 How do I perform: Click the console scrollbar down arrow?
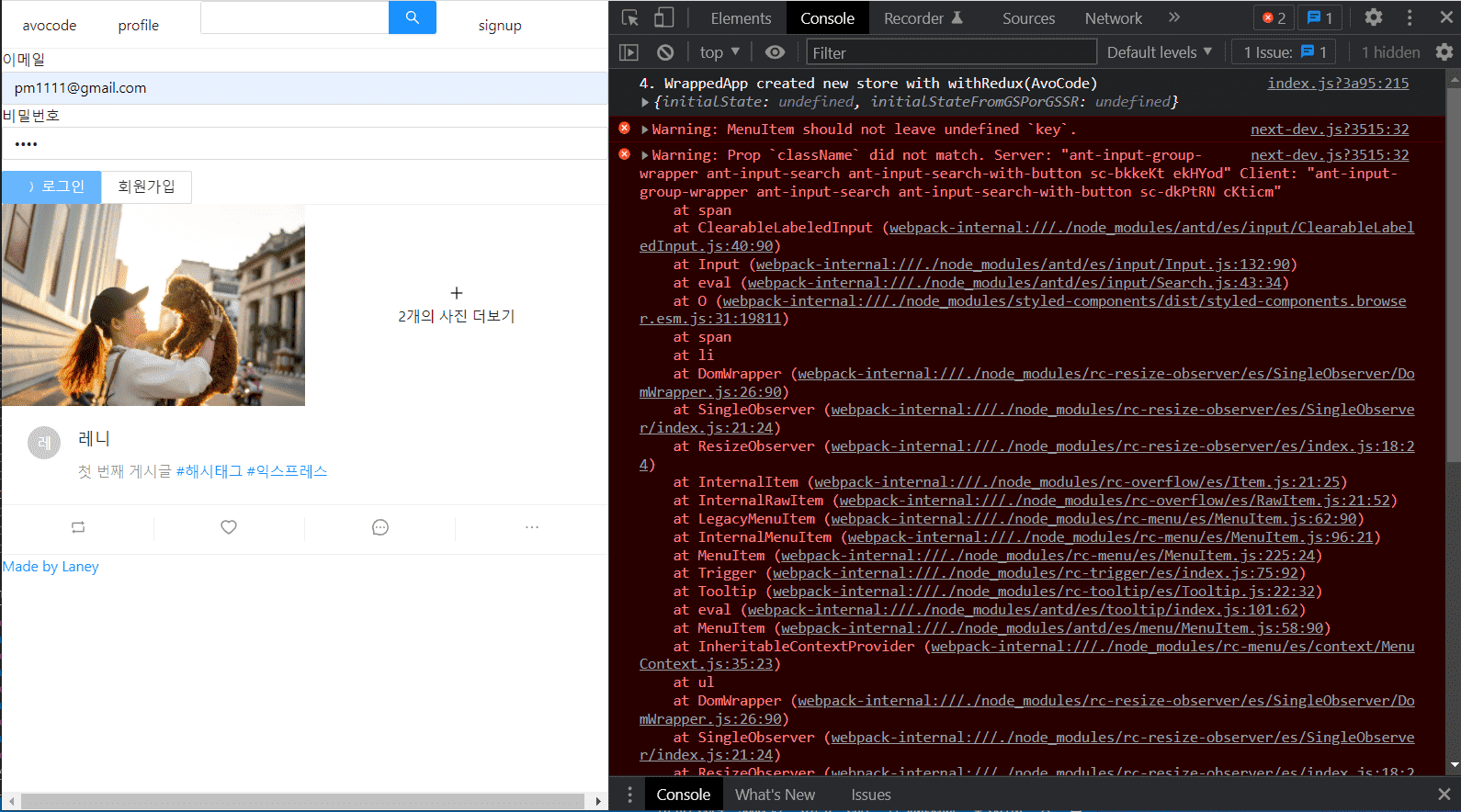(1454, 765)
